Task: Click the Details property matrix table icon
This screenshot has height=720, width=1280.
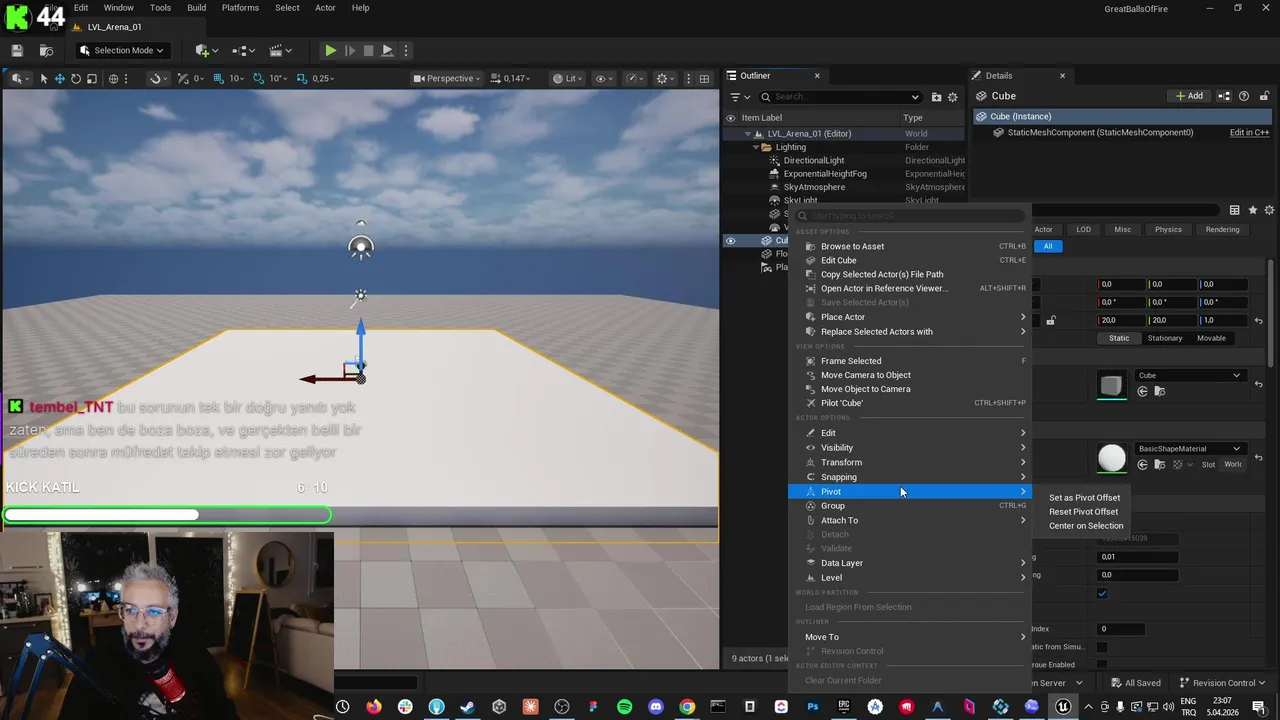Action: 1235,210
